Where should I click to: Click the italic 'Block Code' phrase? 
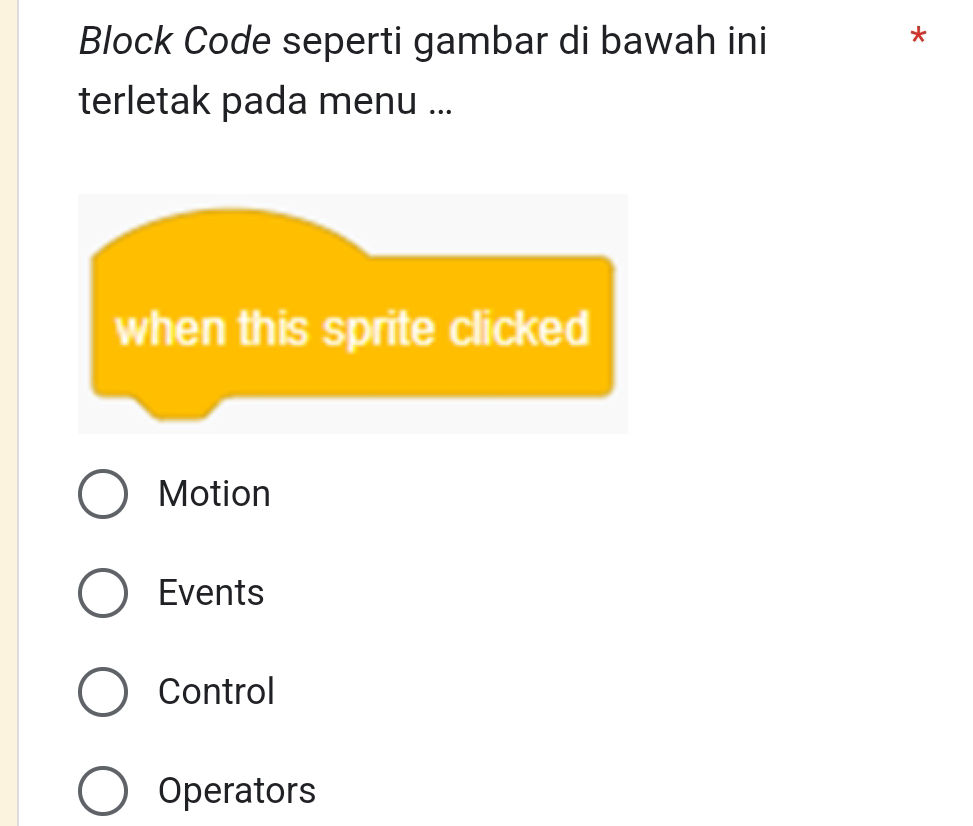click(x=173, y=41)
